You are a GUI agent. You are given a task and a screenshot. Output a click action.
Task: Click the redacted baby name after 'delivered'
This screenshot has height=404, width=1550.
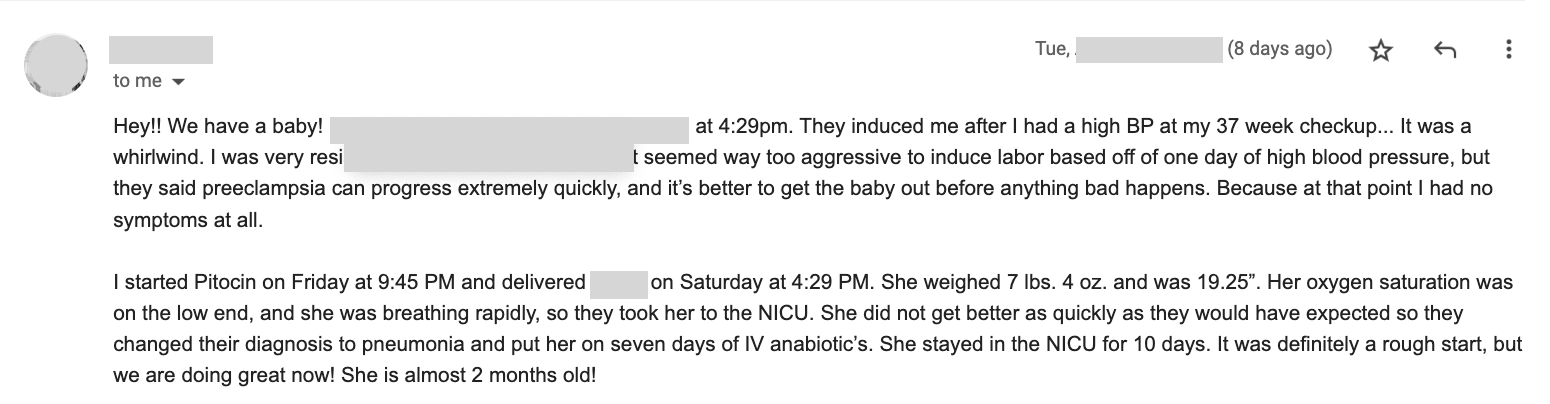pos(619,283)
